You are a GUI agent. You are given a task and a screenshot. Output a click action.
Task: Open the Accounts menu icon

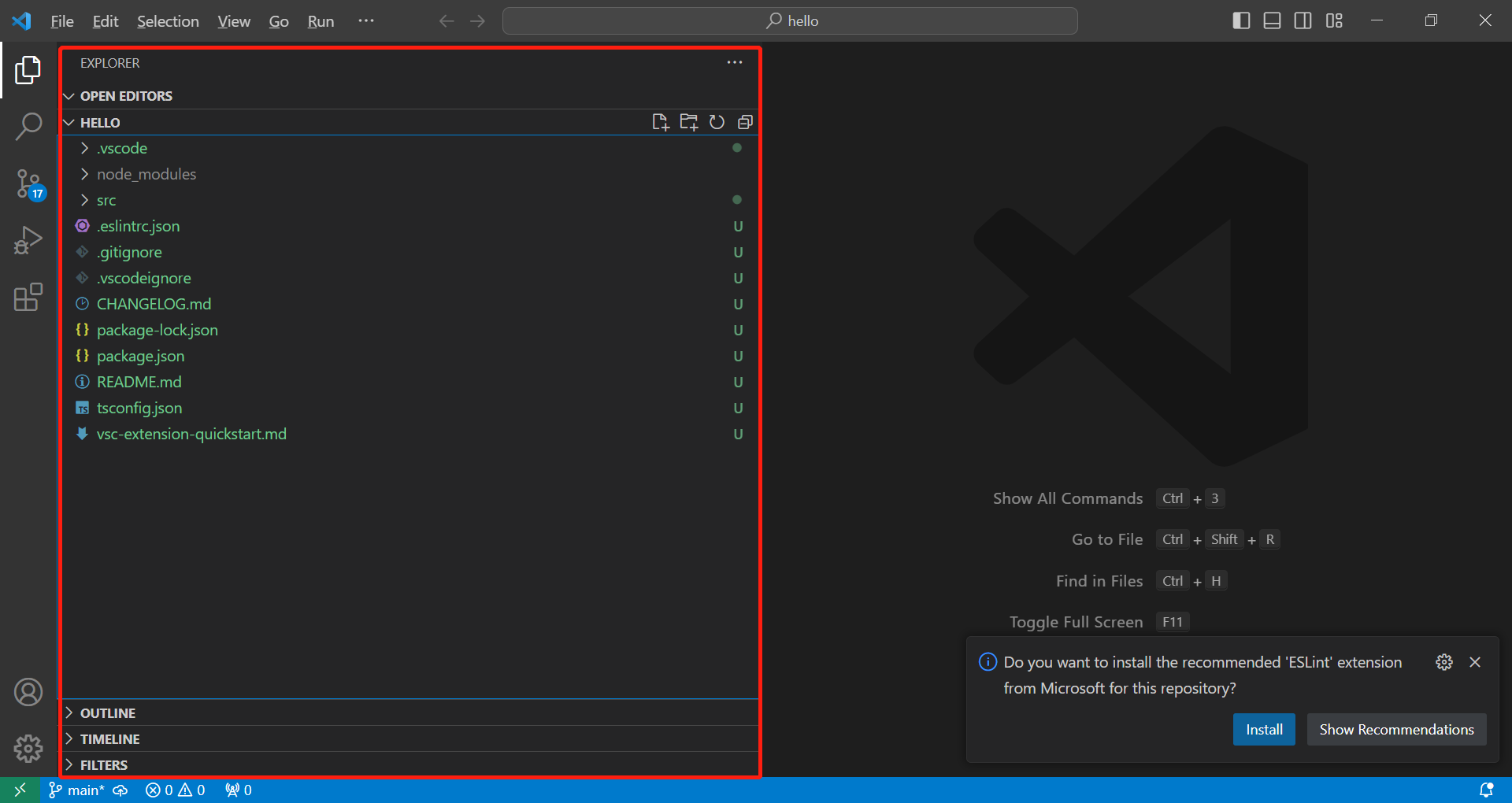[28, 692]
